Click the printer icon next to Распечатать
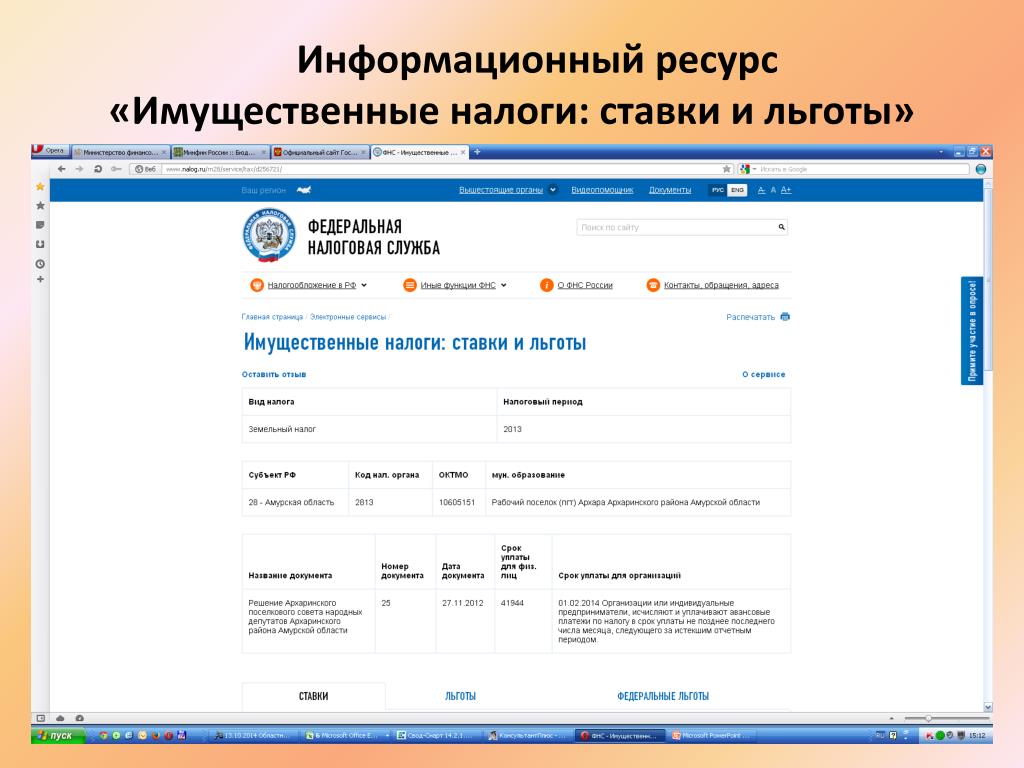The image size is (1024, 768). click(785, 317)
